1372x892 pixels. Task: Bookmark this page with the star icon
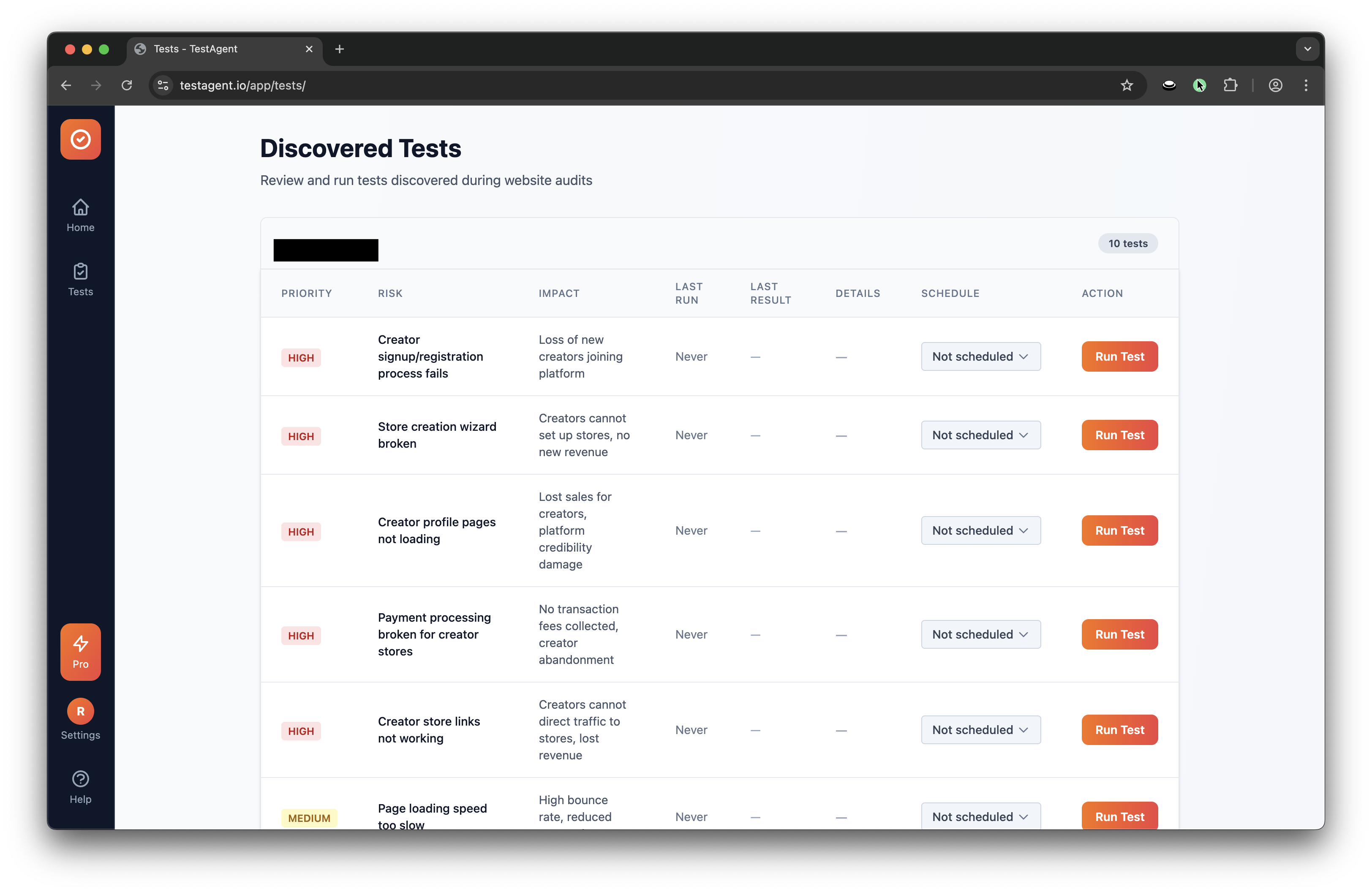coord(1127,85)
